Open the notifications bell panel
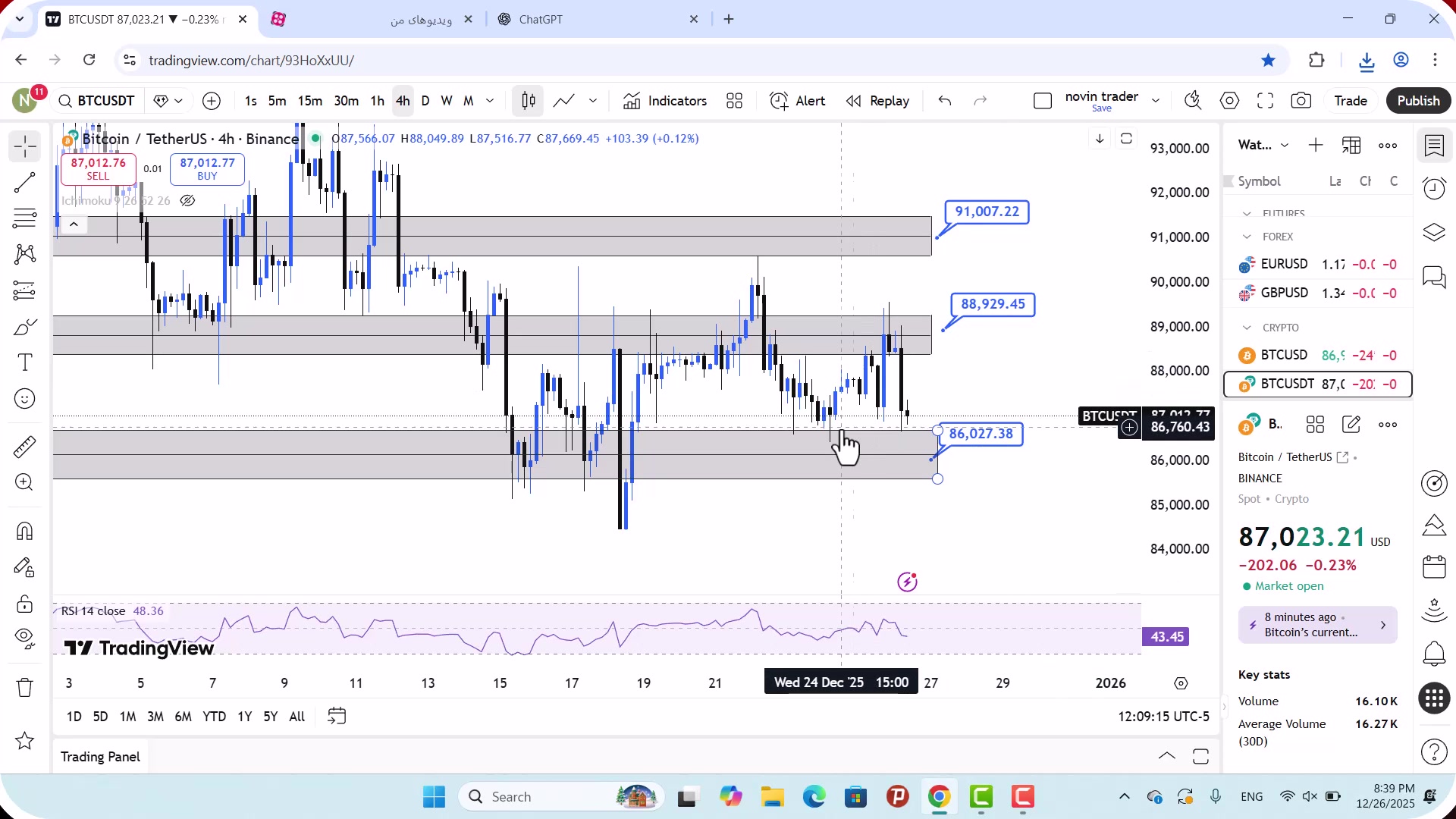 pyautogui.click(x=1434, y=653)
